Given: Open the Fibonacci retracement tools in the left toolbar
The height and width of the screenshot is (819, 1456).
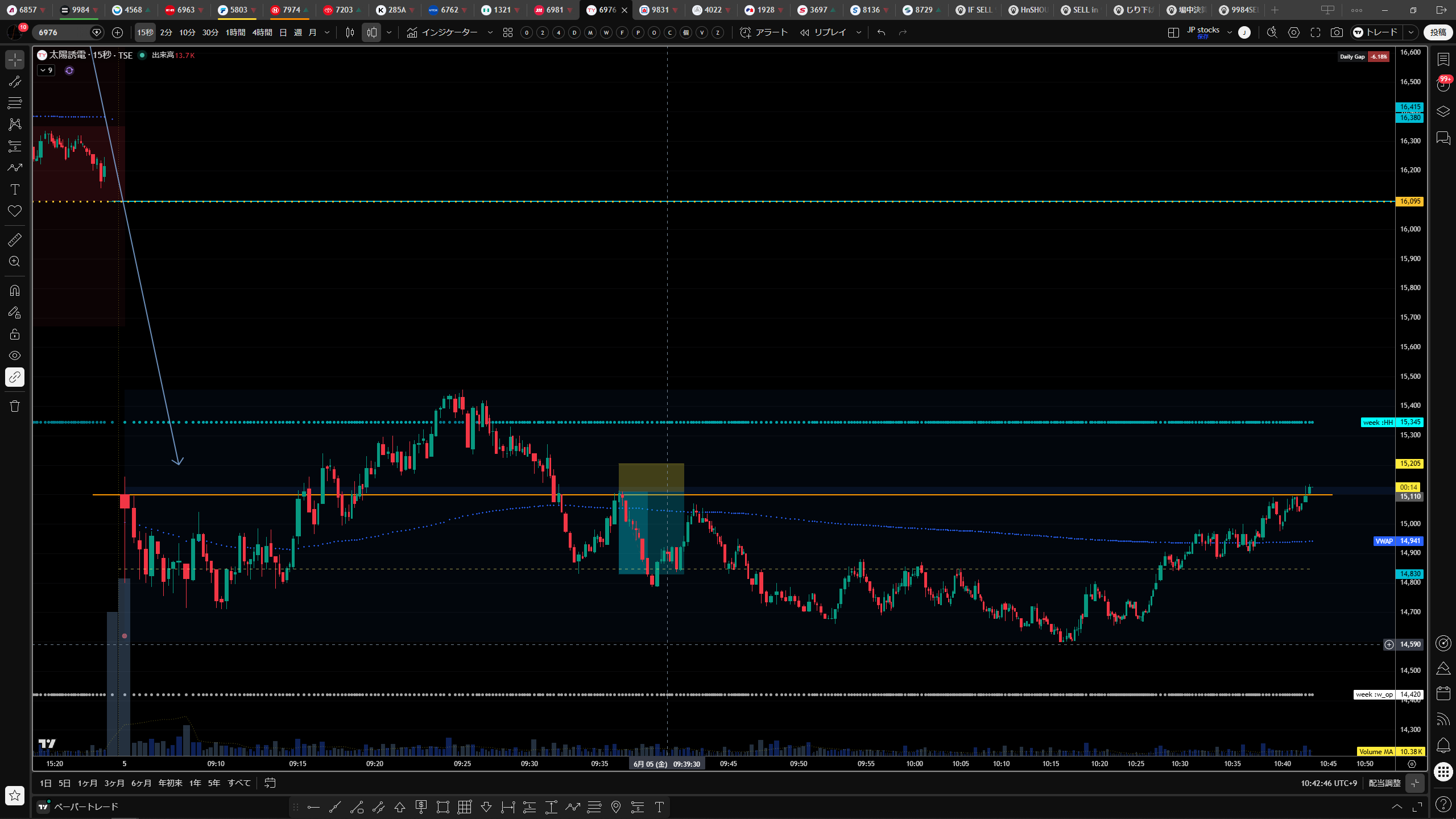Looking at the screenshot, I should pos(15,103).
